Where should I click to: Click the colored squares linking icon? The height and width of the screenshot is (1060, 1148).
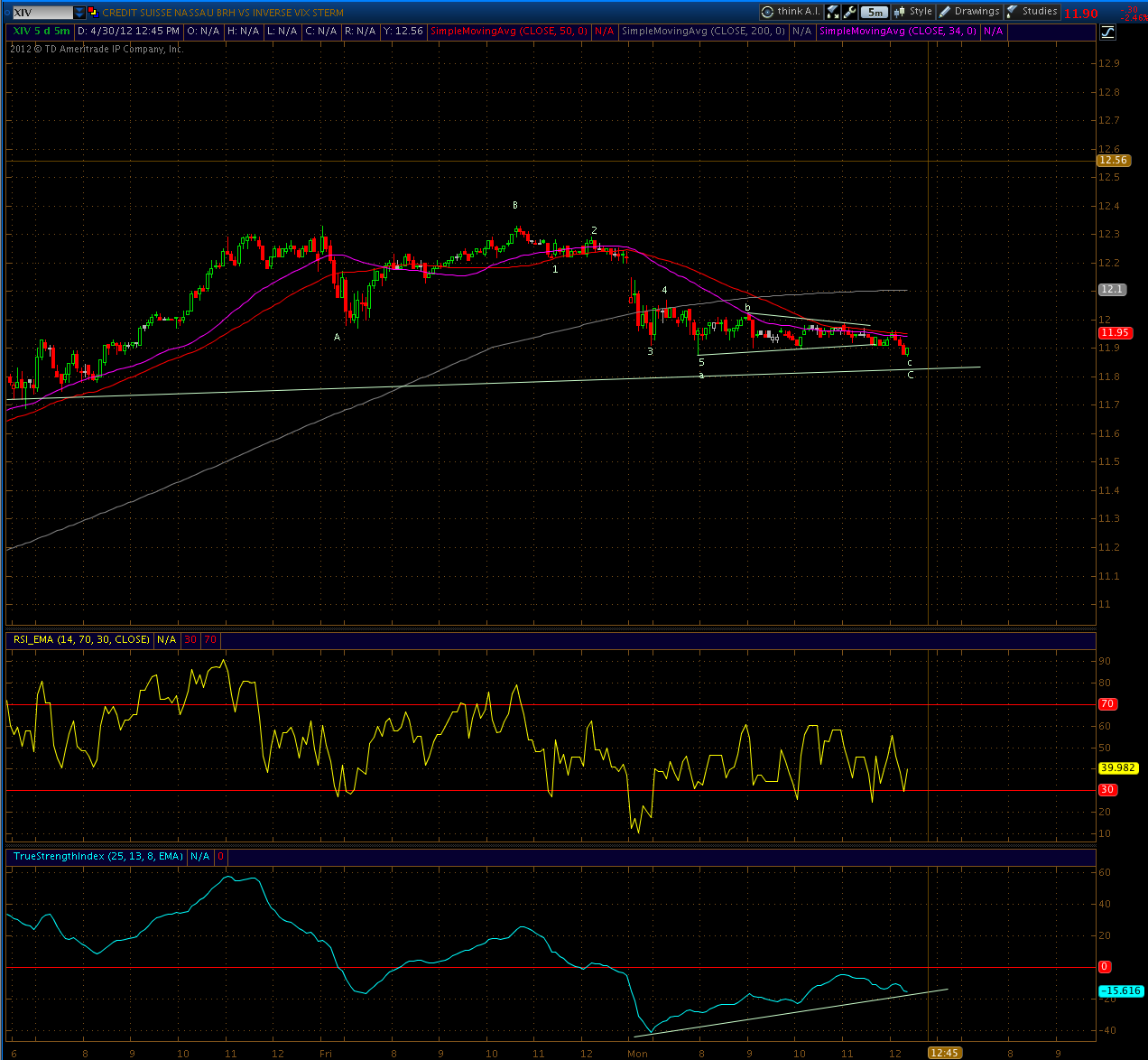coord(93,13)
